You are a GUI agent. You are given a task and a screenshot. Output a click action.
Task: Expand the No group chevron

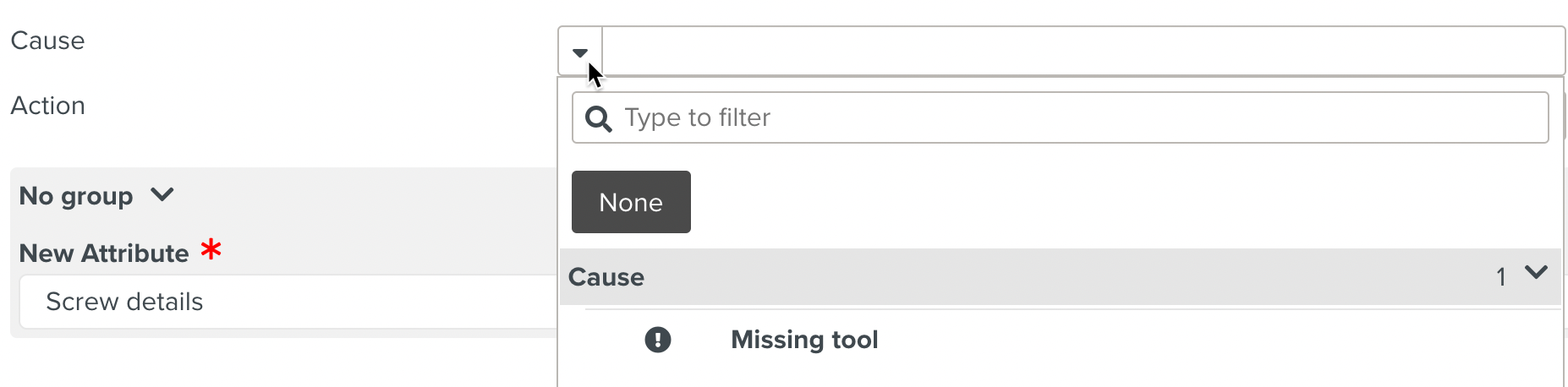pyautogui.click(x=162, y=195)
